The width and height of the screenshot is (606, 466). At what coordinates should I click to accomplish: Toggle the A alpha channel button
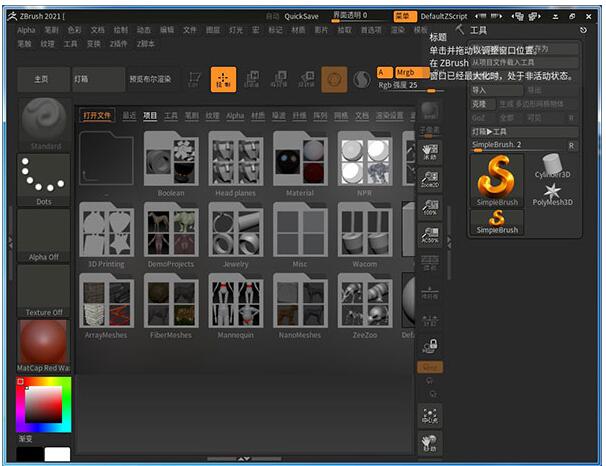pyautogui.click(x=384, y=72)
